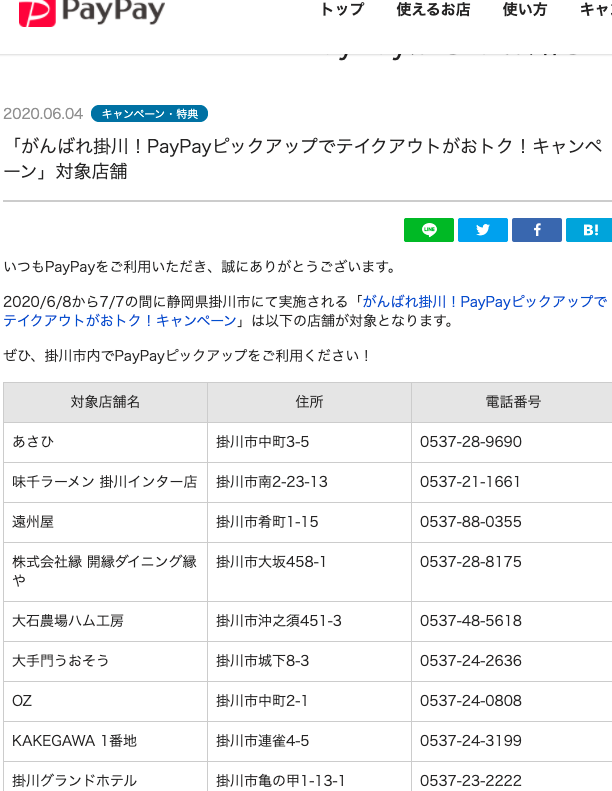Click the ぜひ、掛川市内で closing sentence
The height and width of the screenshot is (791, 612).
coord(187,356)
